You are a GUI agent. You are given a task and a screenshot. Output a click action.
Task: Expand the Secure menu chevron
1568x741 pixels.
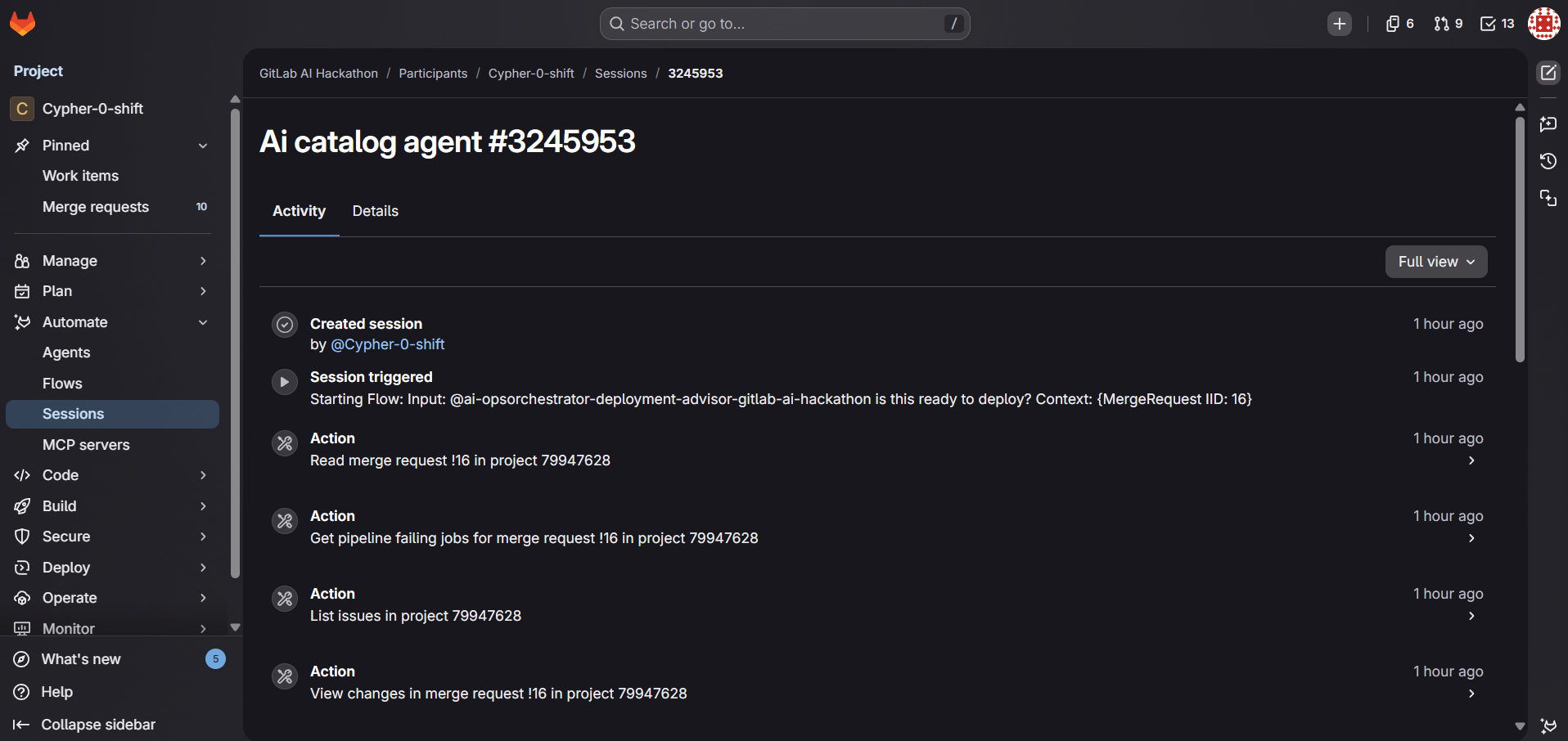(x=203, y=537)
